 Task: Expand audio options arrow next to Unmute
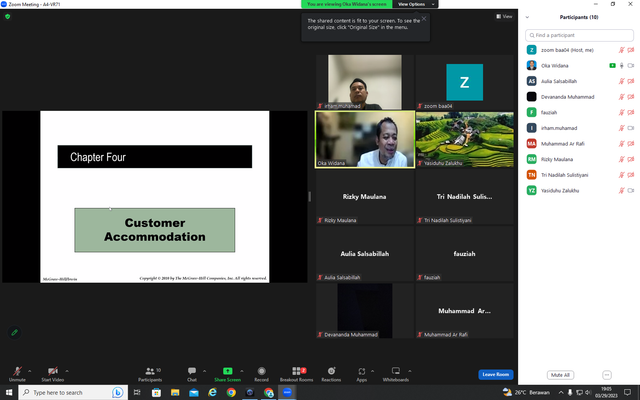click(29, 371)
